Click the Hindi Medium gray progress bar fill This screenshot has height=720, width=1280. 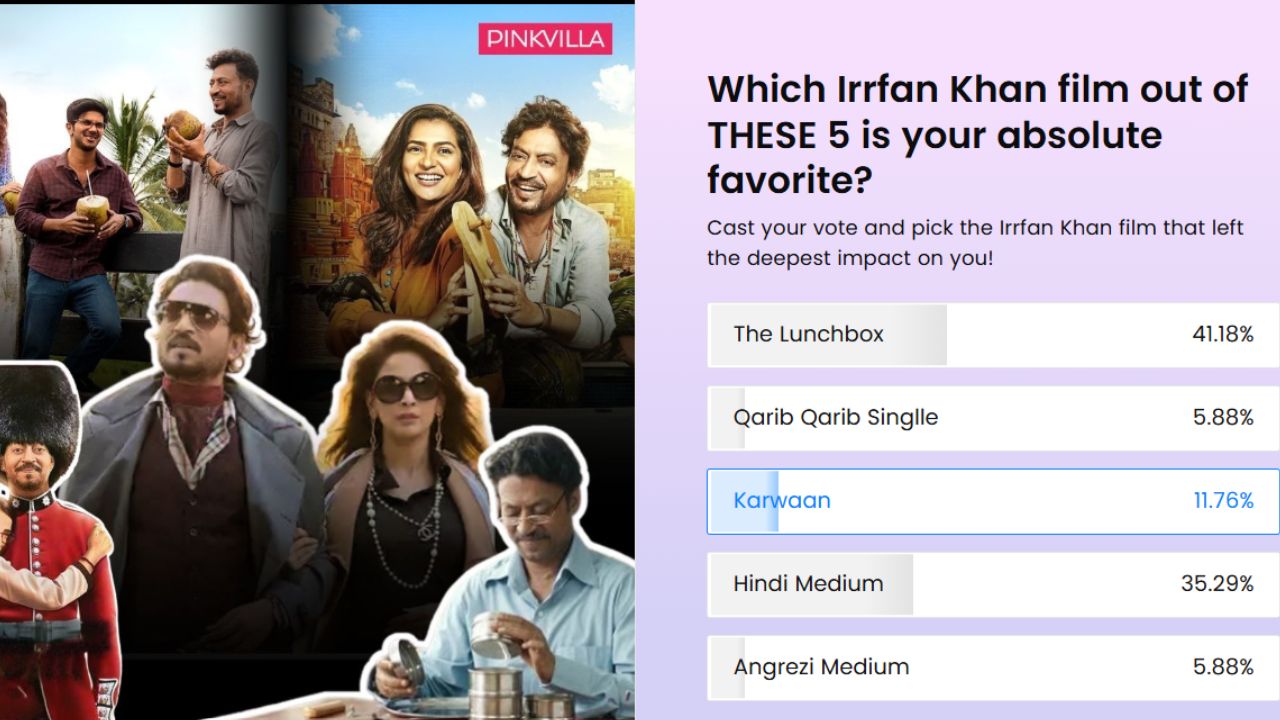click(x=810, y=584)
